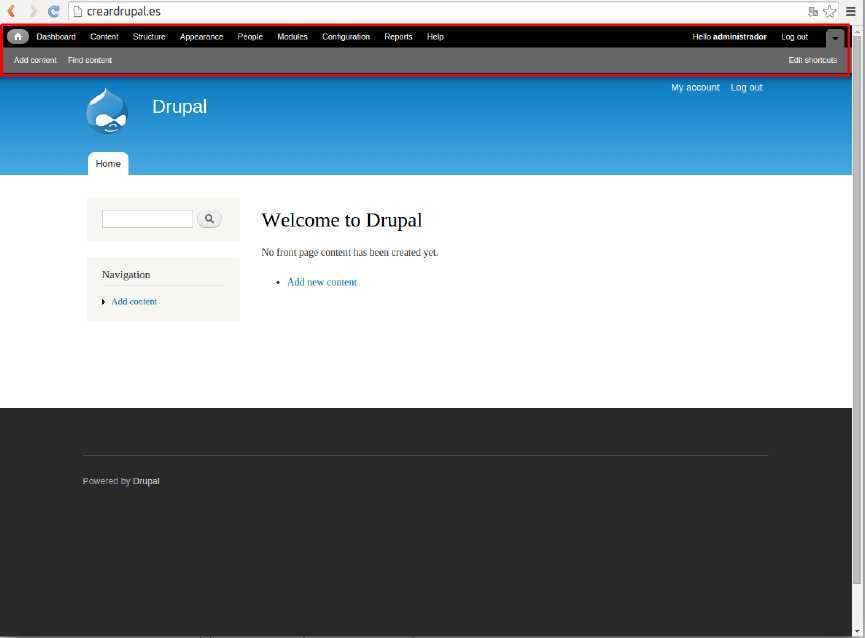Click Add content shortcut
The width and height of the screenshot is (865, 638).
(35, 60)
